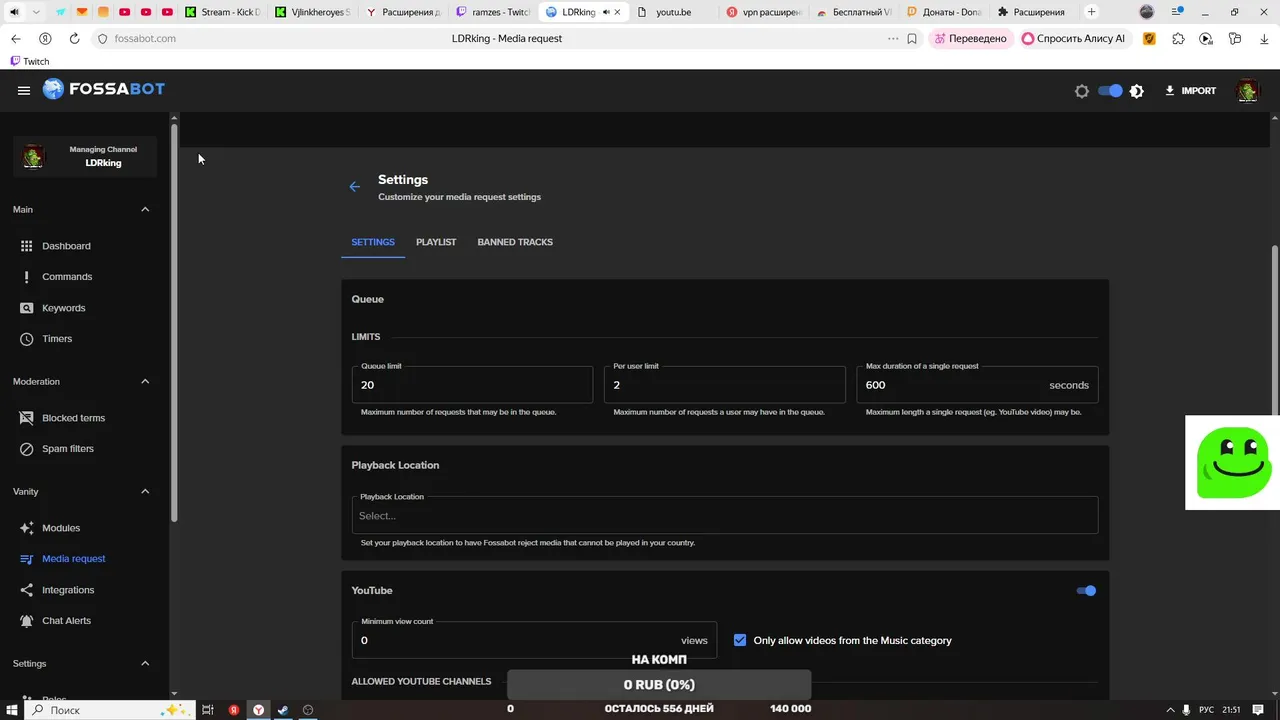1280x720 pixels.
Task: Uncheck Only allow videos from Music category
Action: point(740,640)
